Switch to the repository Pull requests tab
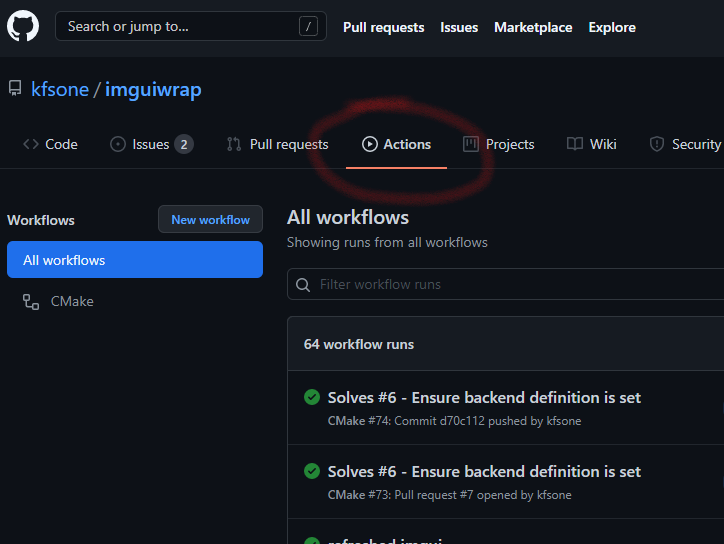Viewport: 724px width, 544px height. 278,144
